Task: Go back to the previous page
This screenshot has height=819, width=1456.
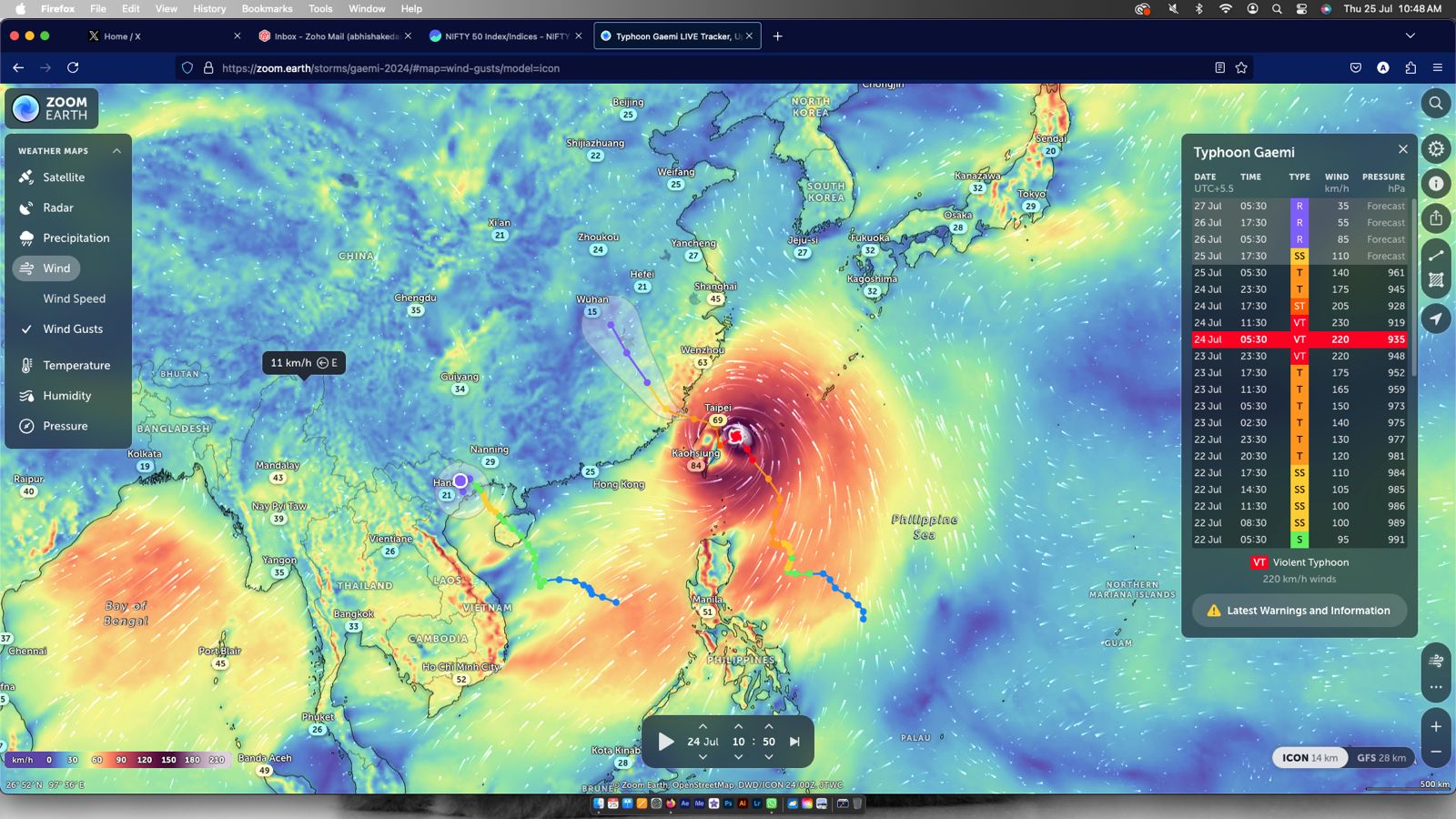Action: pos(18,67)
